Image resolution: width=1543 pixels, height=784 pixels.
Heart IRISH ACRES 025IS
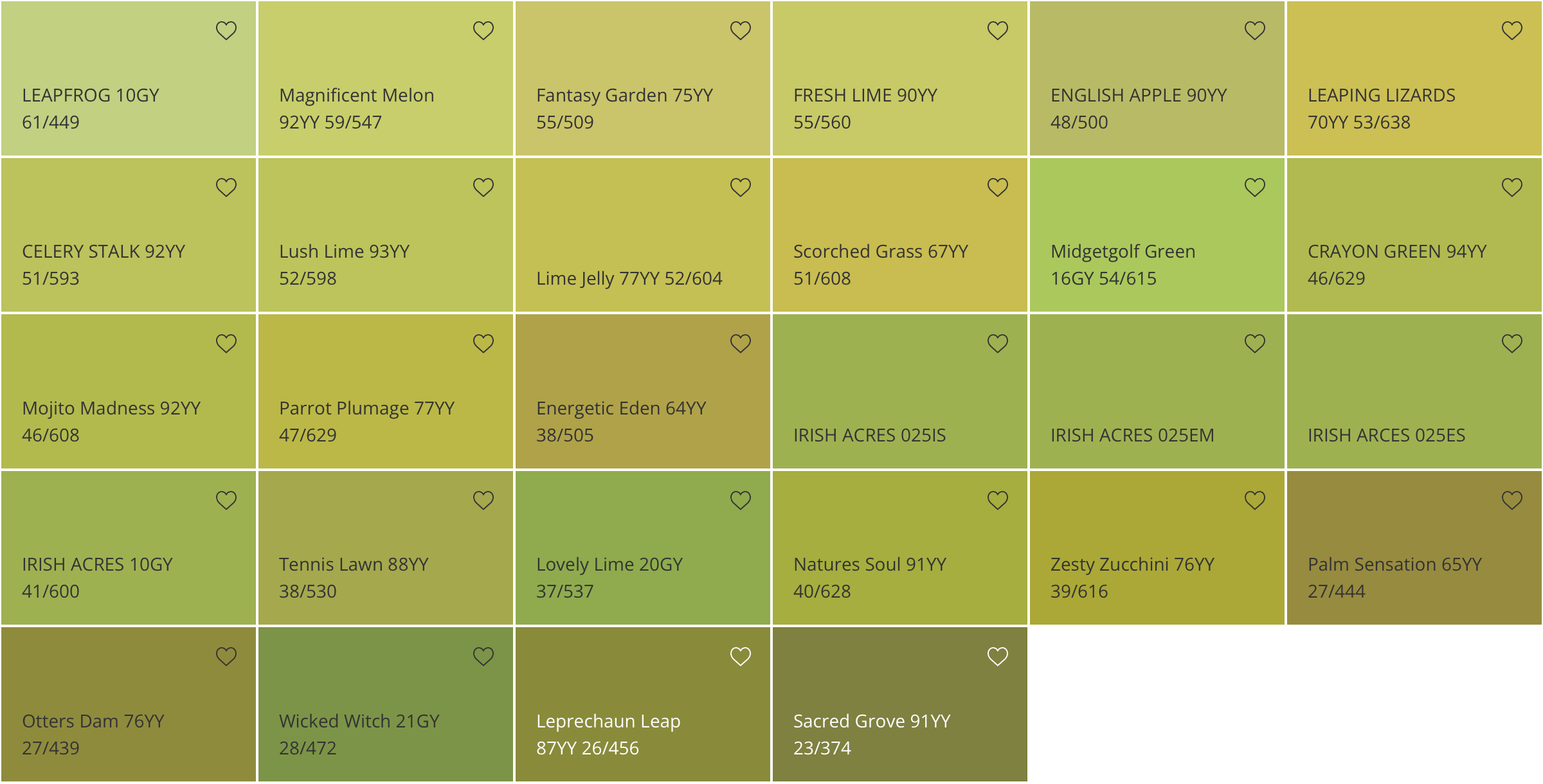click(x=998, y=344)
